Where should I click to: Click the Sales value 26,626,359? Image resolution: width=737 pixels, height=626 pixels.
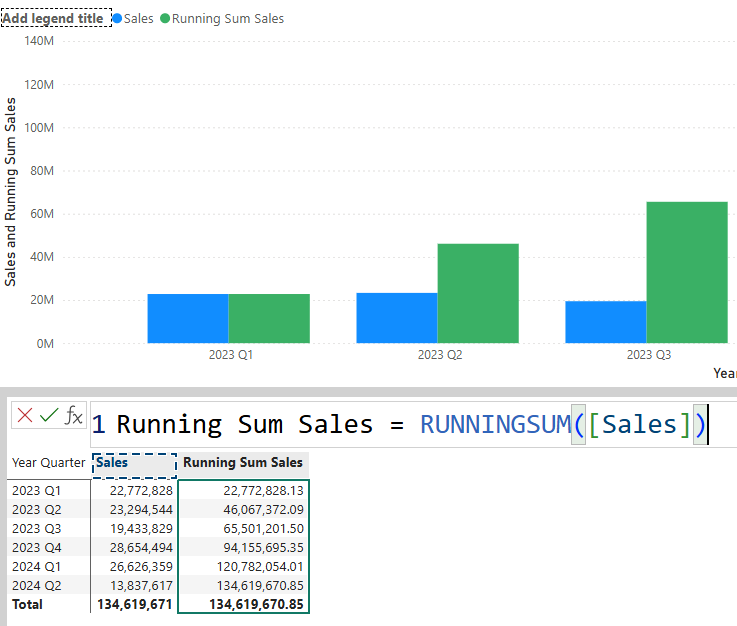(x=141, y=567)
